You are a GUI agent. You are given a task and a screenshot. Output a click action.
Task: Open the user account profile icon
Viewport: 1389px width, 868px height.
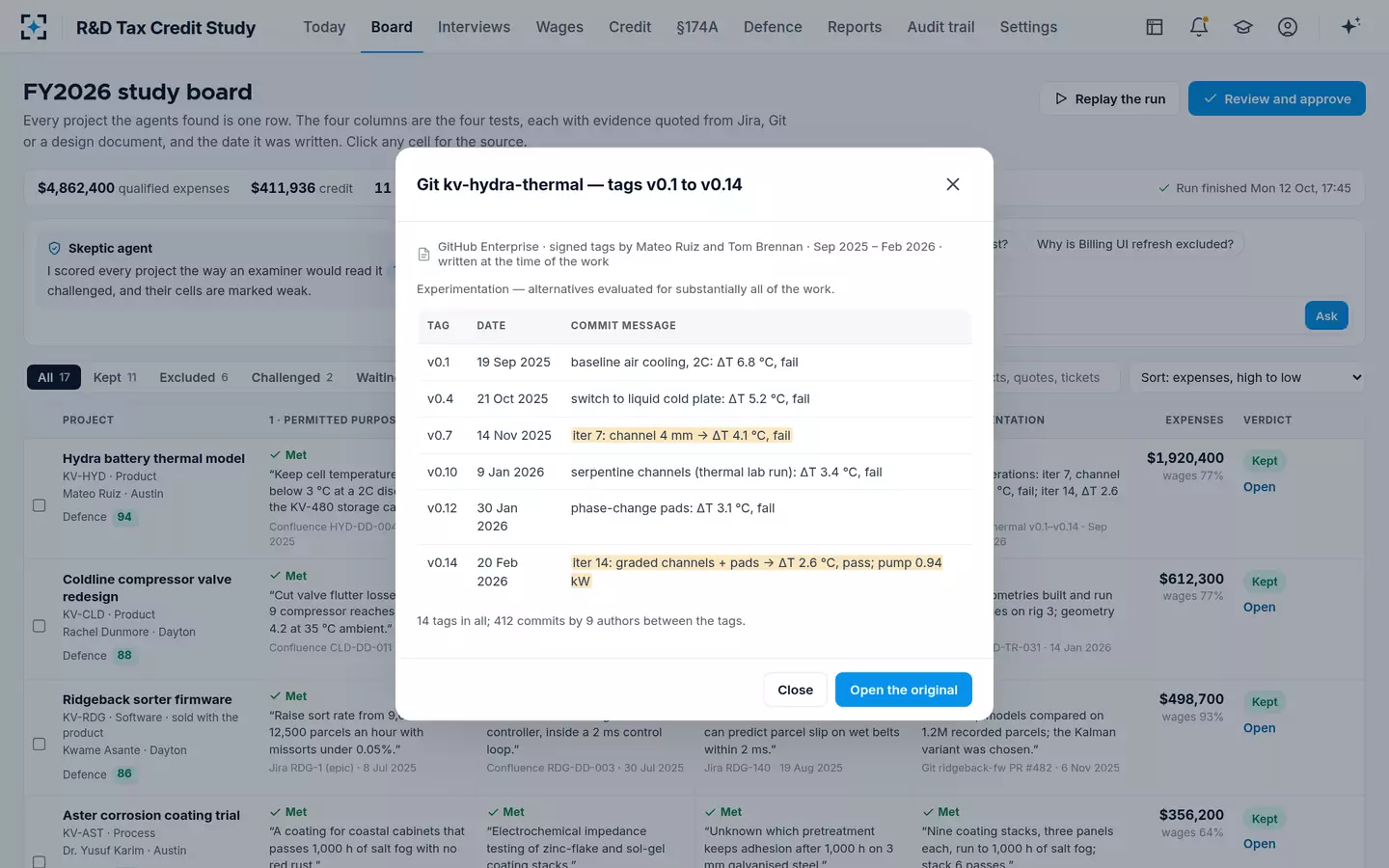coord(1288,27)
